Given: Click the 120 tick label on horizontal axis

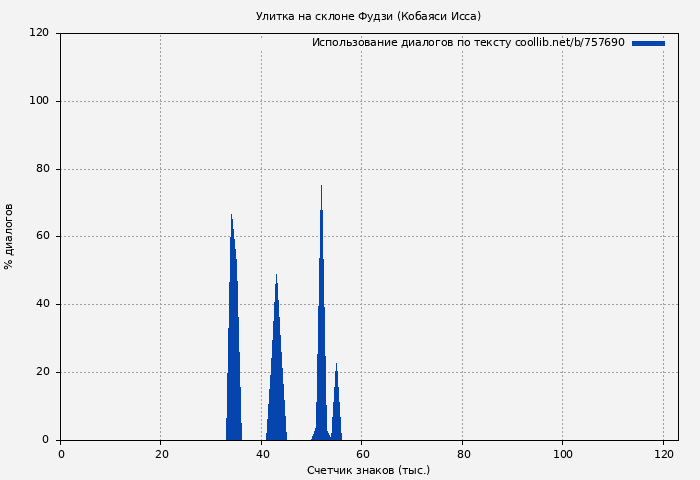Looking at the screenshot, I should coord(663,454).
